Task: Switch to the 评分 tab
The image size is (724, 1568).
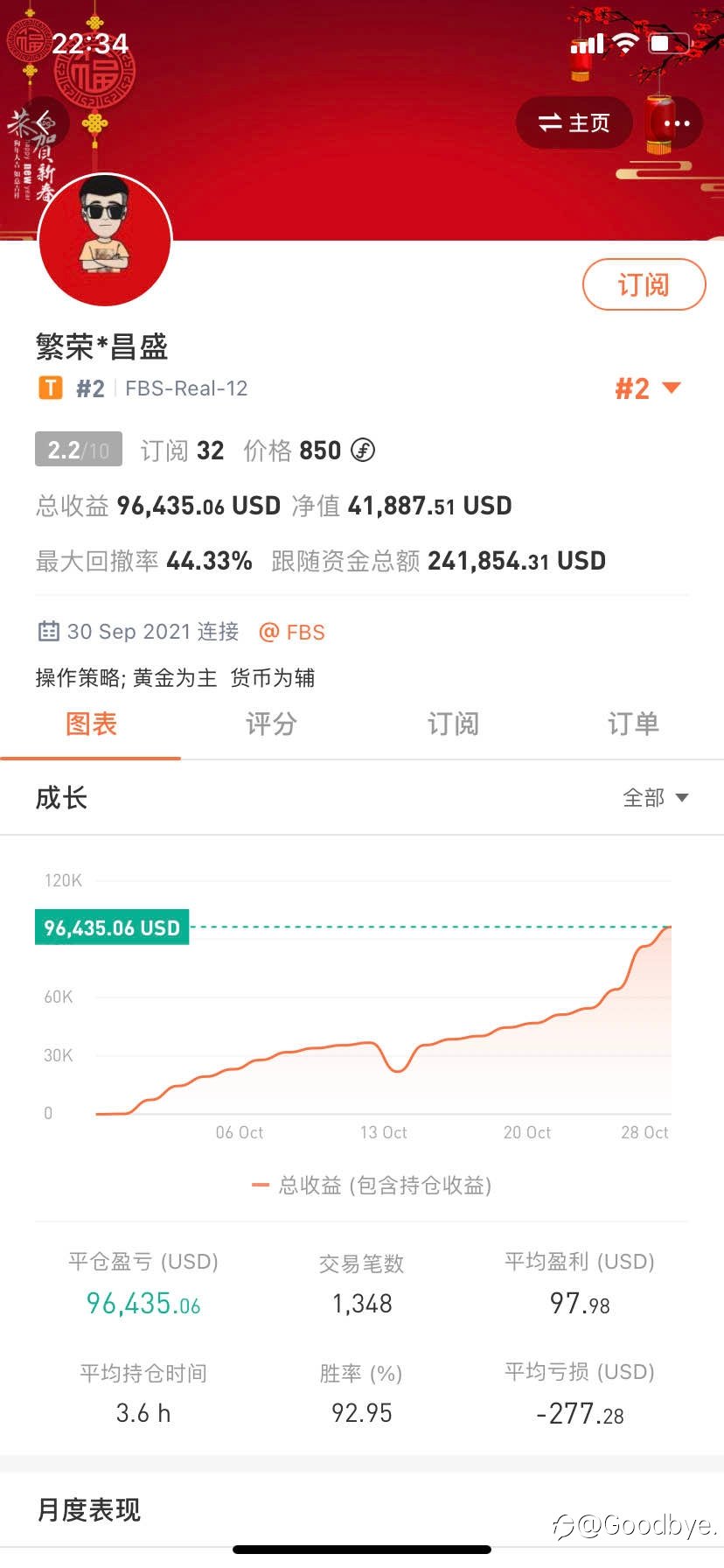Action: click(271, 724)
